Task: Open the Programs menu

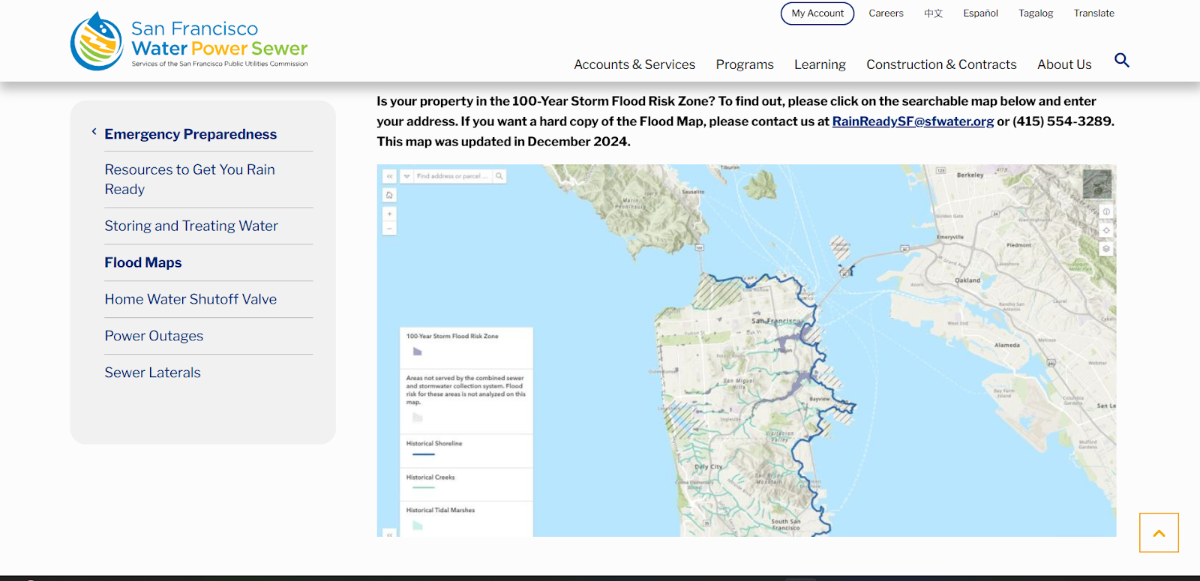Action: pyautogui.click(x=744, y=64)
